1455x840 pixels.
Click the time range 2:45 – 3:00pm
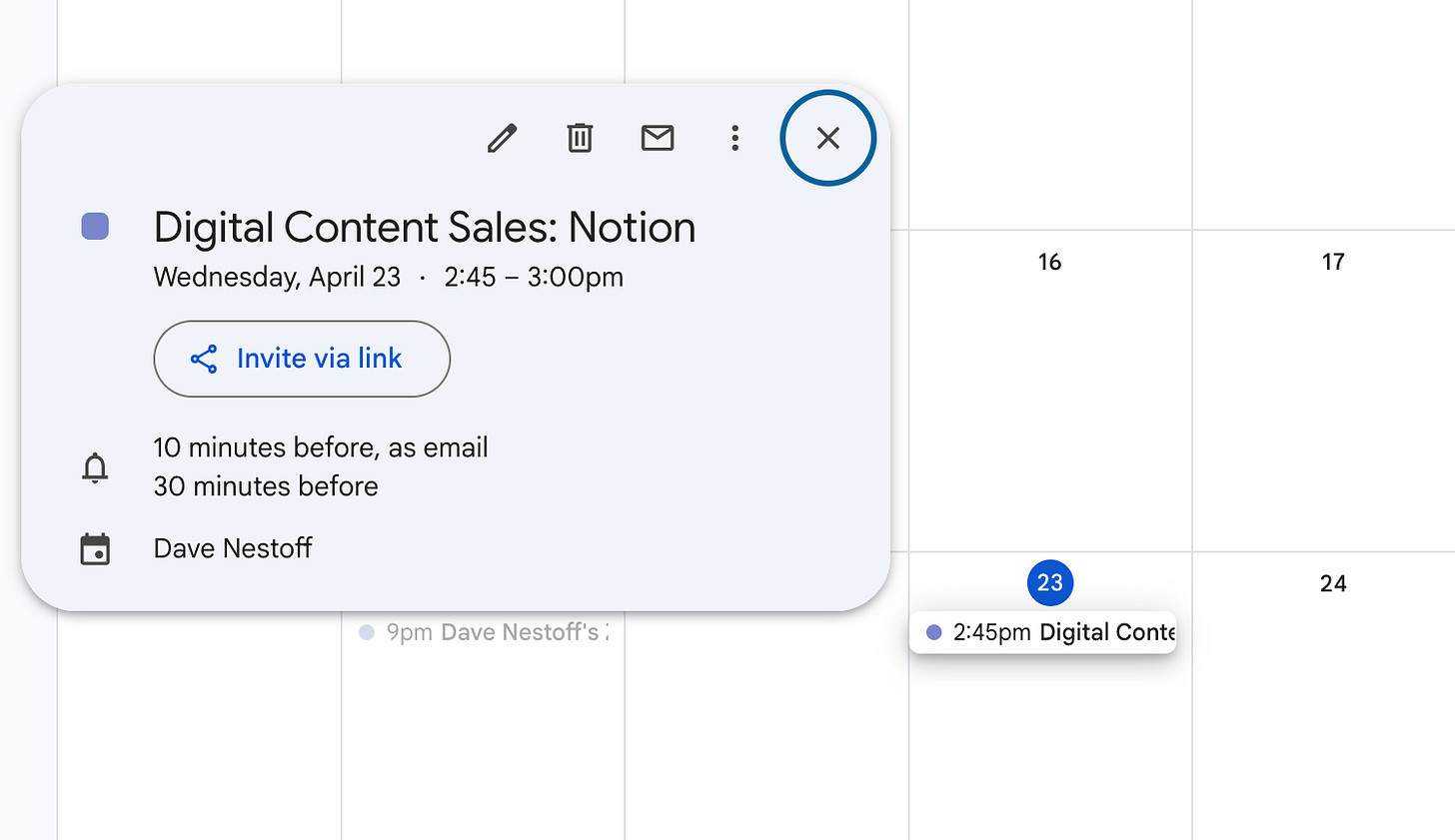pos(534,277)
